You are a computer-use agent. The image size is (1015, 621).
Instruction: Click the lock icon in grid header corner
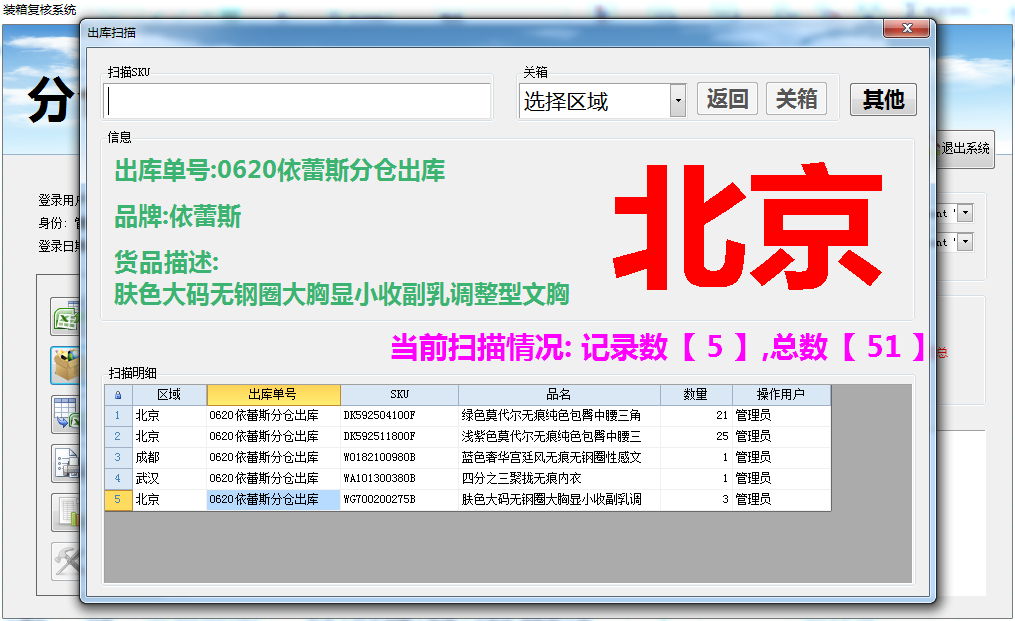118,395
